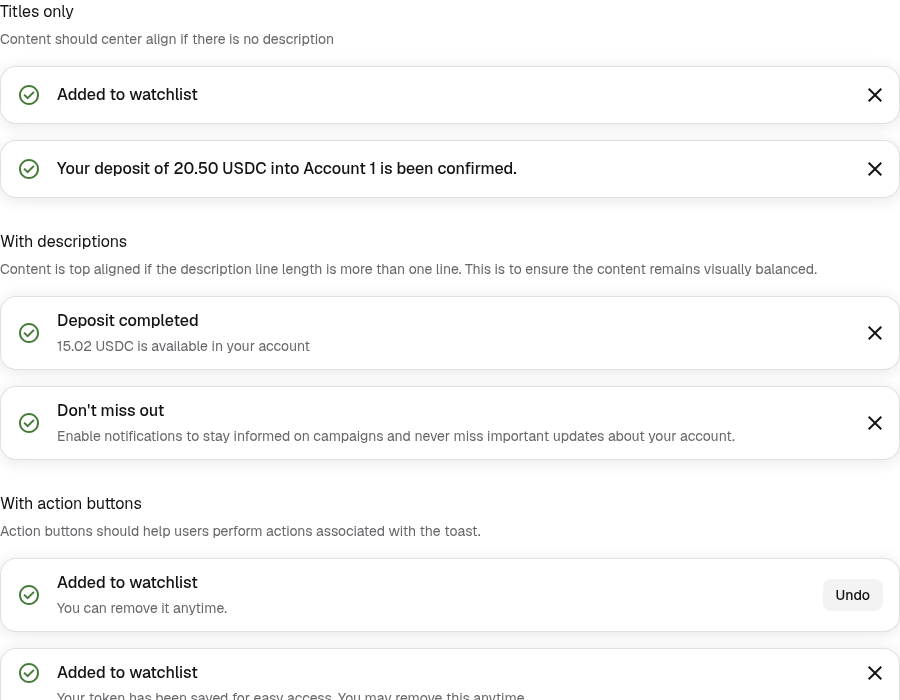Click the check icon on the saved token toast
The image size is (900, 700).
[x=29, y=672]
